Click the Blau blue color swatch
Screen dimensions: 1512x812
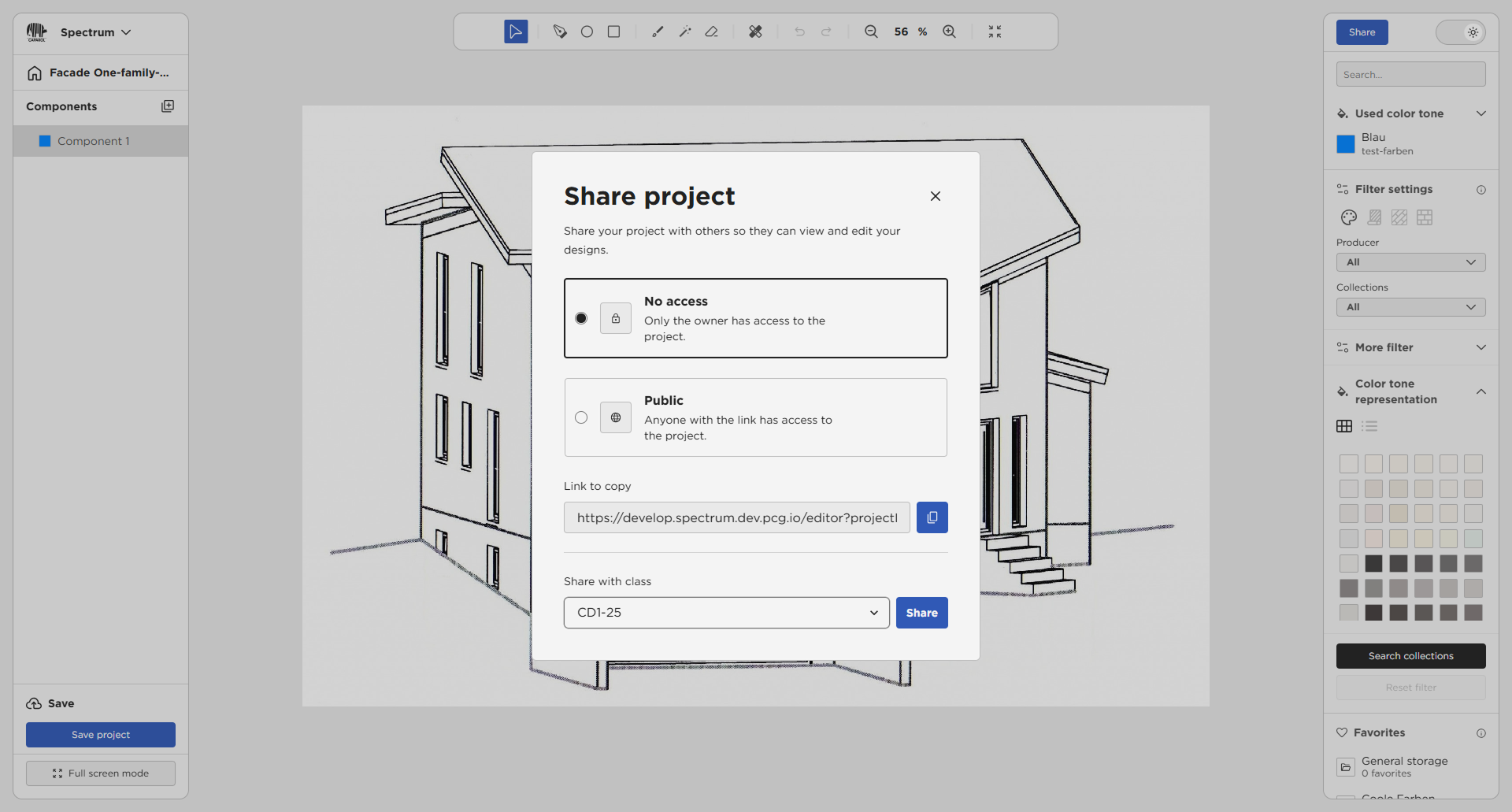click(x=1346, y=144)
